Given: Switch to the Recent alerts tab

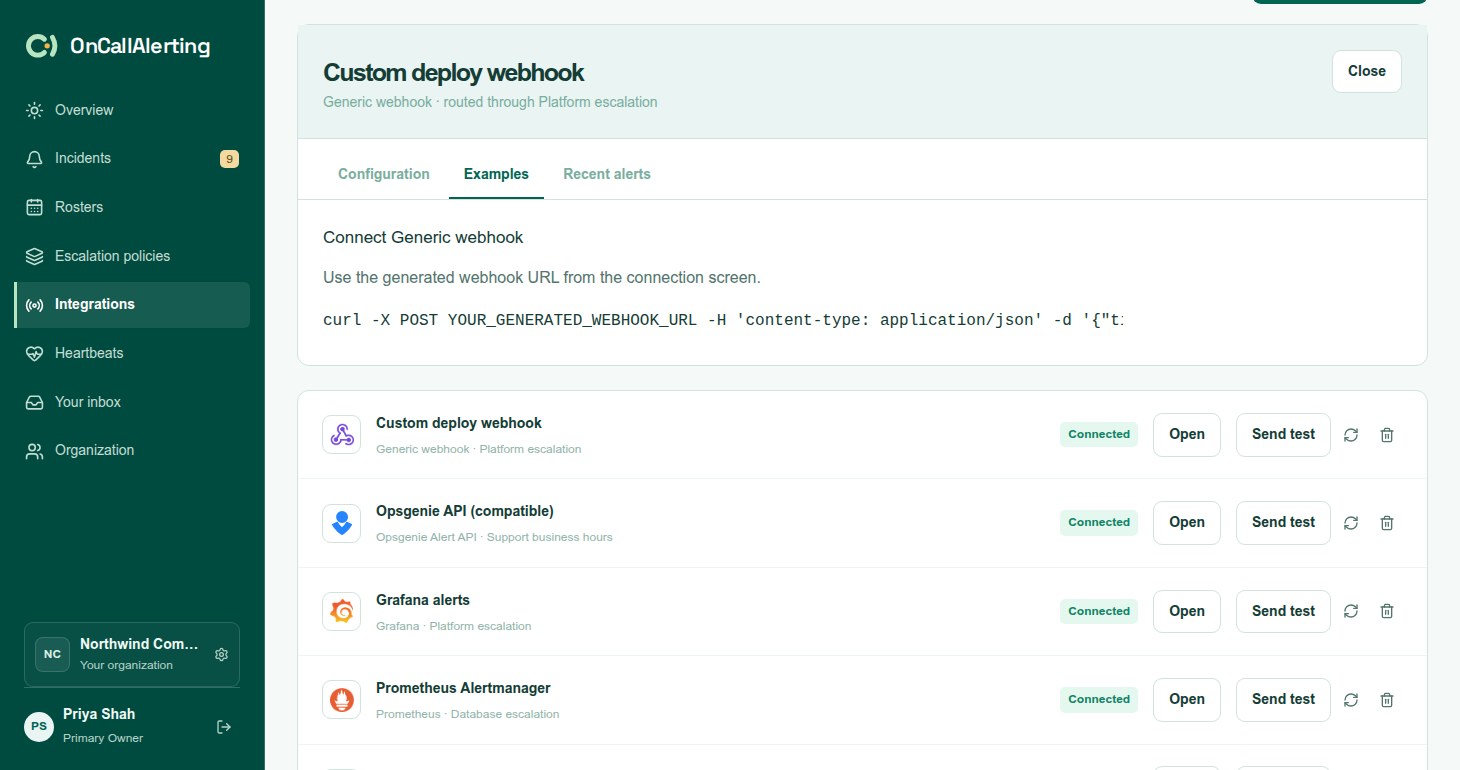Looking at the screenshot, I should pyautogui.click(x=607, y=174).
